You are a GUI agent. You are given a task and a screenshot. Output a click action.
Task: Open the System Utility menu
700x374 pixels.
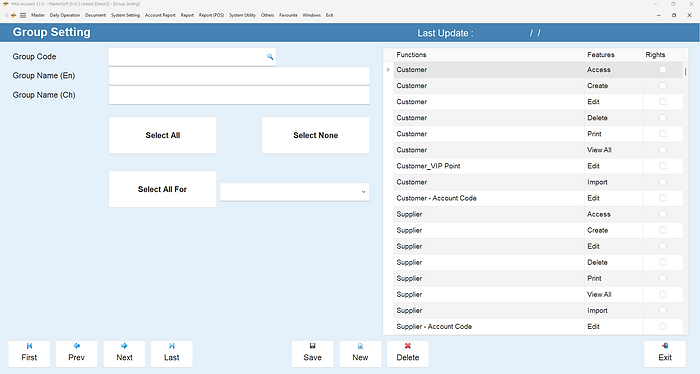[x=242, y=15]
